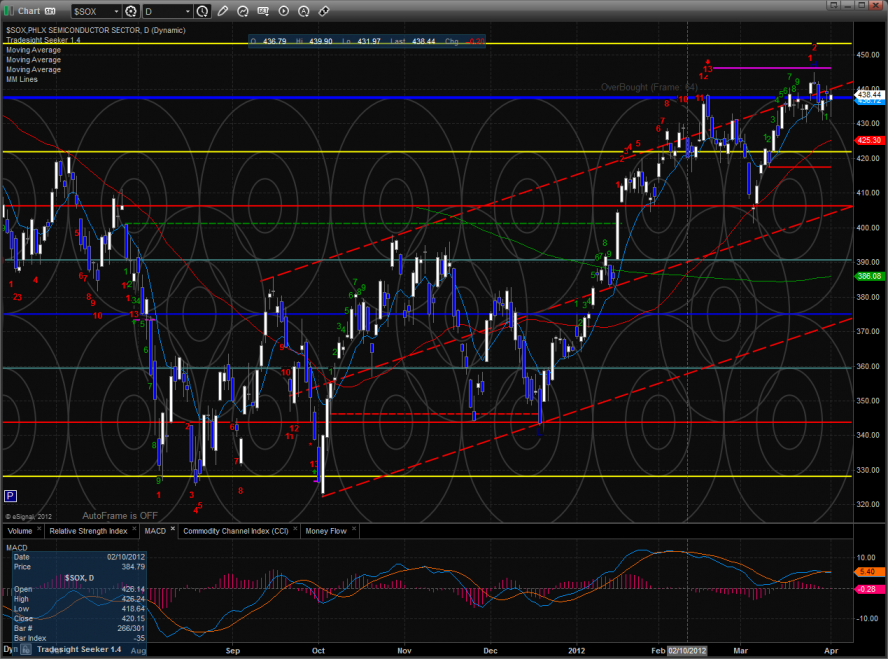Click the blue P marker icon

[x=10, y=496]
